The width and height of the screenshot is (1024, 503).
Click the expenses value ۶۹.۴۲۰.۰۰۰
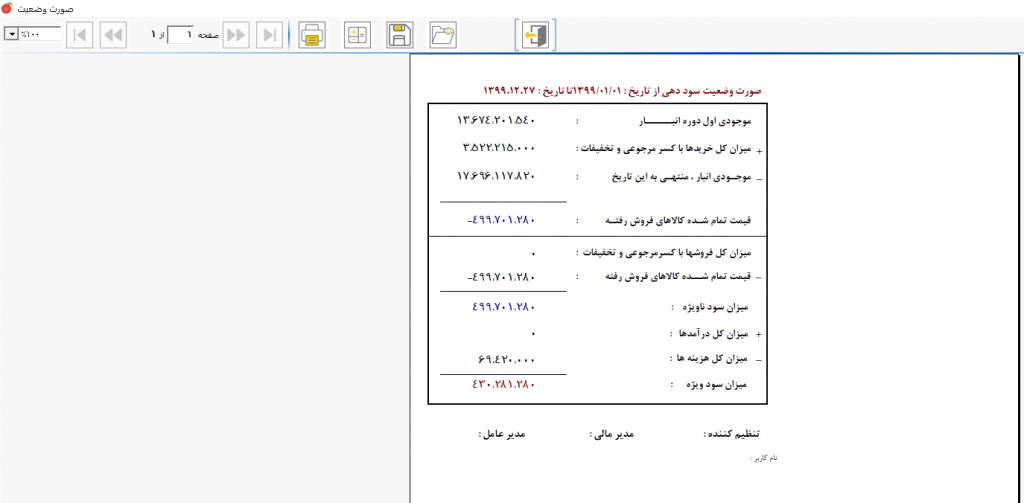coord(507,359)
